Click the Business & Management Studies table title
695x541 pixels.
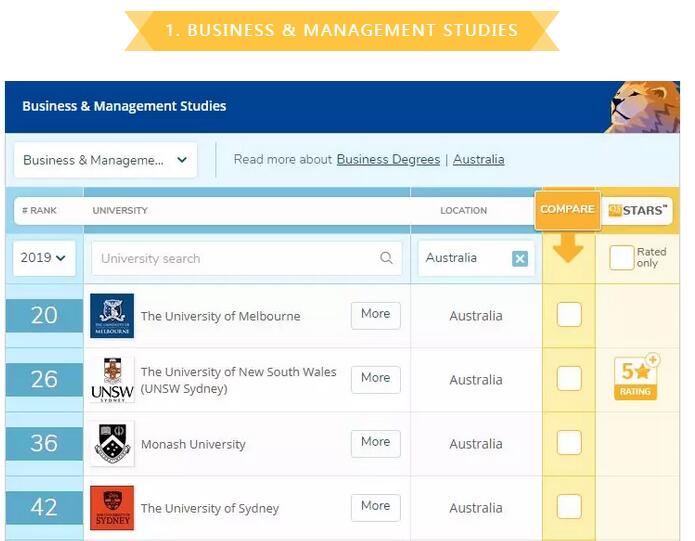(x=124, y=106)
